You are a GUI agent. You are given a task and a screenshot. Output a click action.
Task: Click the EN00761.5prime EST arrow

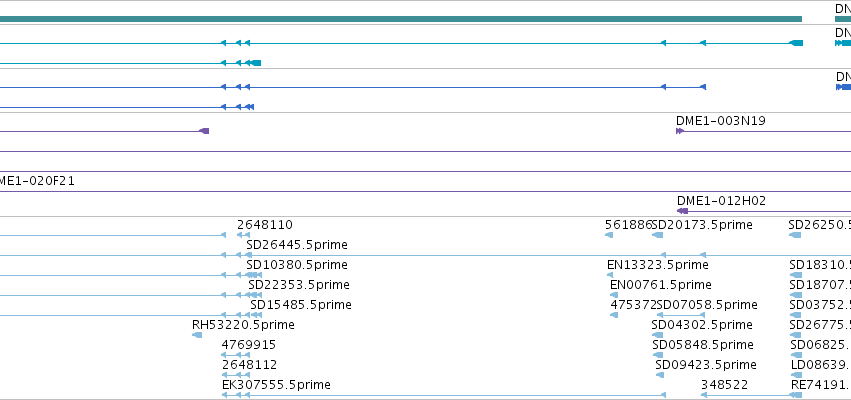click(x=613, y=295)
